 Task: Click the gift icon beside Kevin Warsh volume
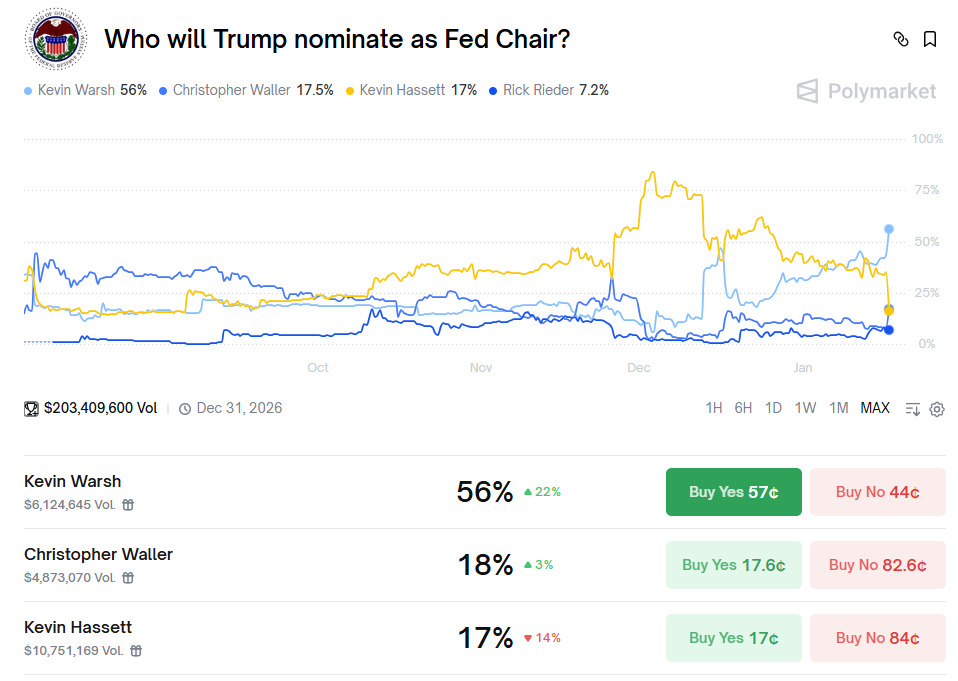(128, 505)
